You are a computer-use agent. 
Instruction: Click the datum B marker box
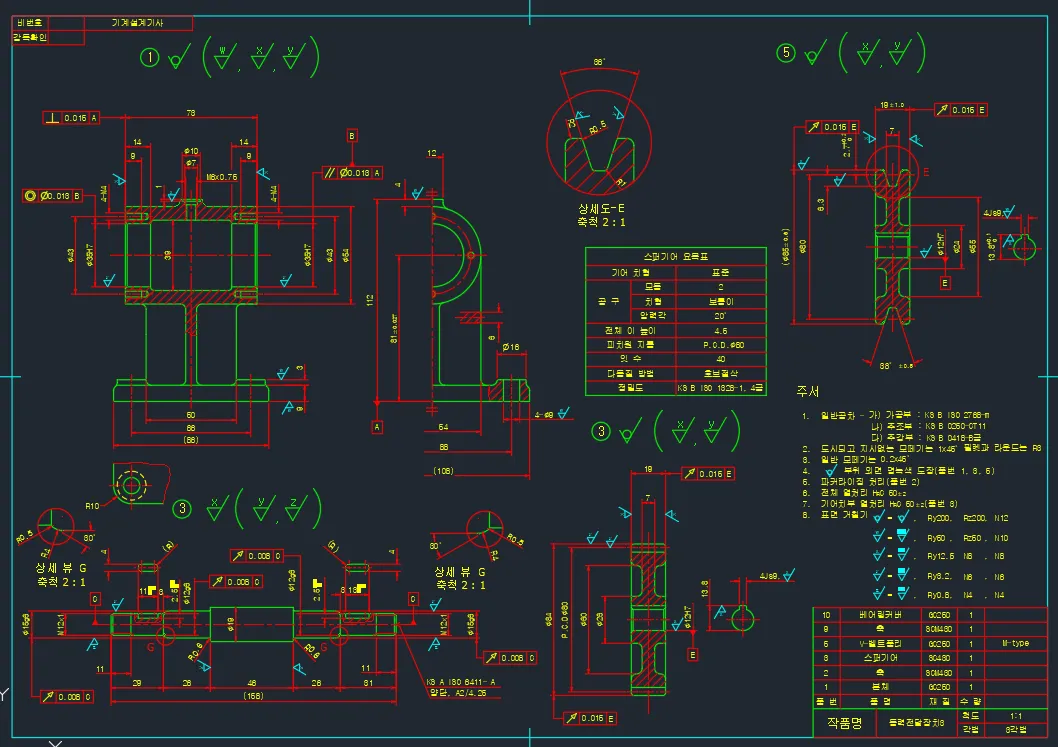(351, 134)
